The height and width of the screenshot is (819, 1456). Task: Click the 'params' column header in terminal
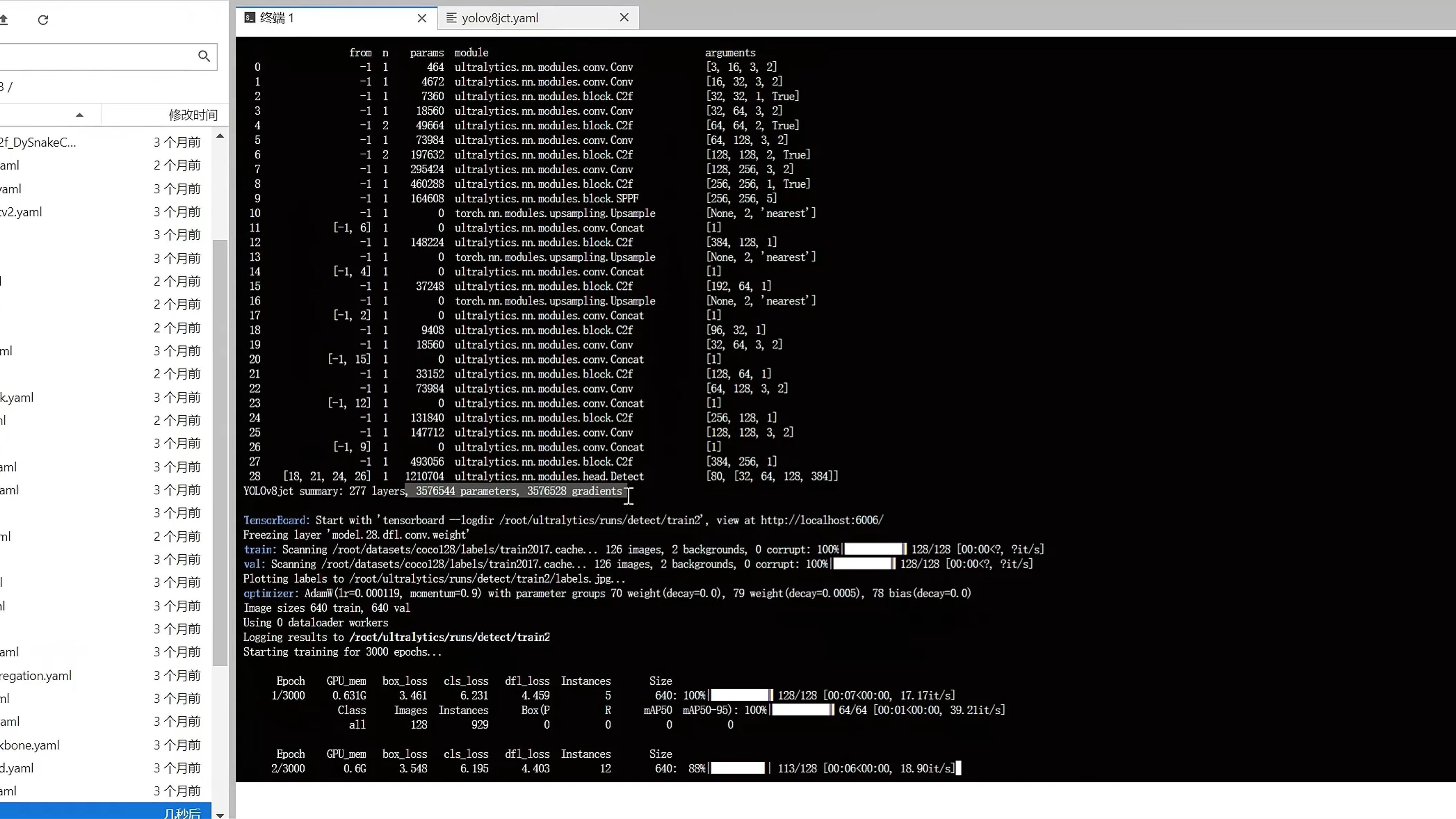427,53
